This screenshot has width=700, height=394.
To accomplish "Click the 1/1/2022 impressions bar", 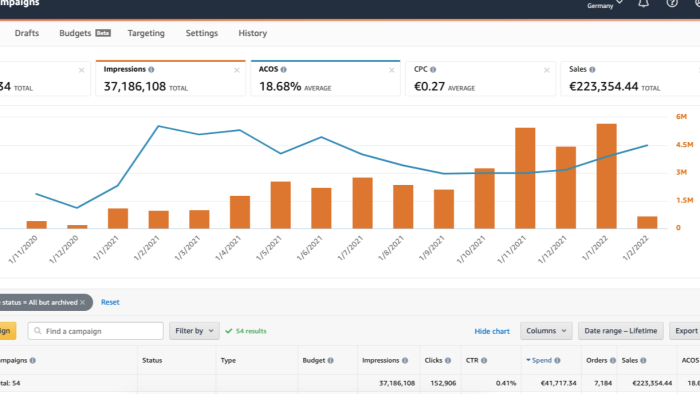I will 607,176.
